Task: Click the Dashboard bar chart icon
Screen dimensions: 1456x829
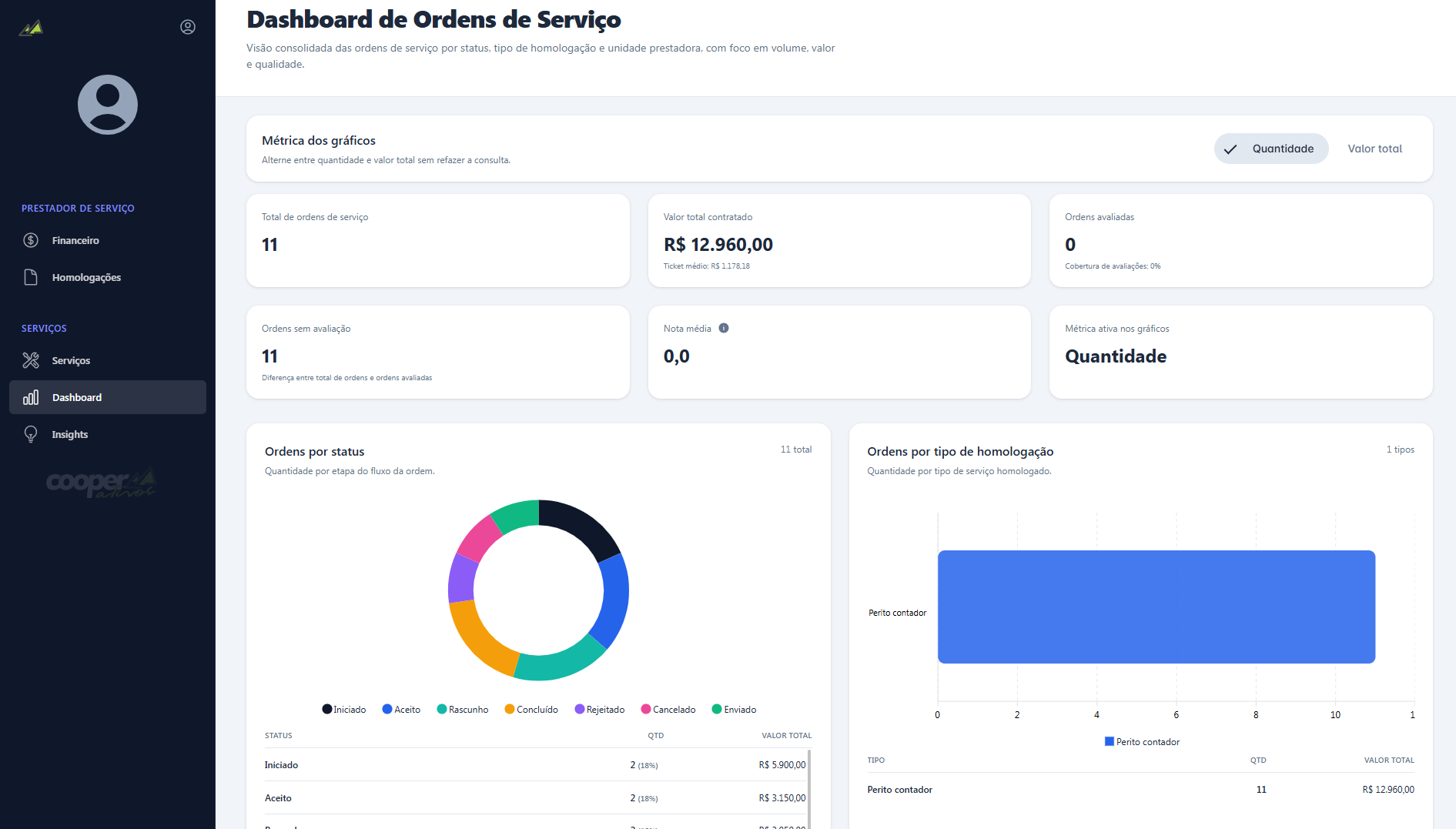Action: point(31,397)
